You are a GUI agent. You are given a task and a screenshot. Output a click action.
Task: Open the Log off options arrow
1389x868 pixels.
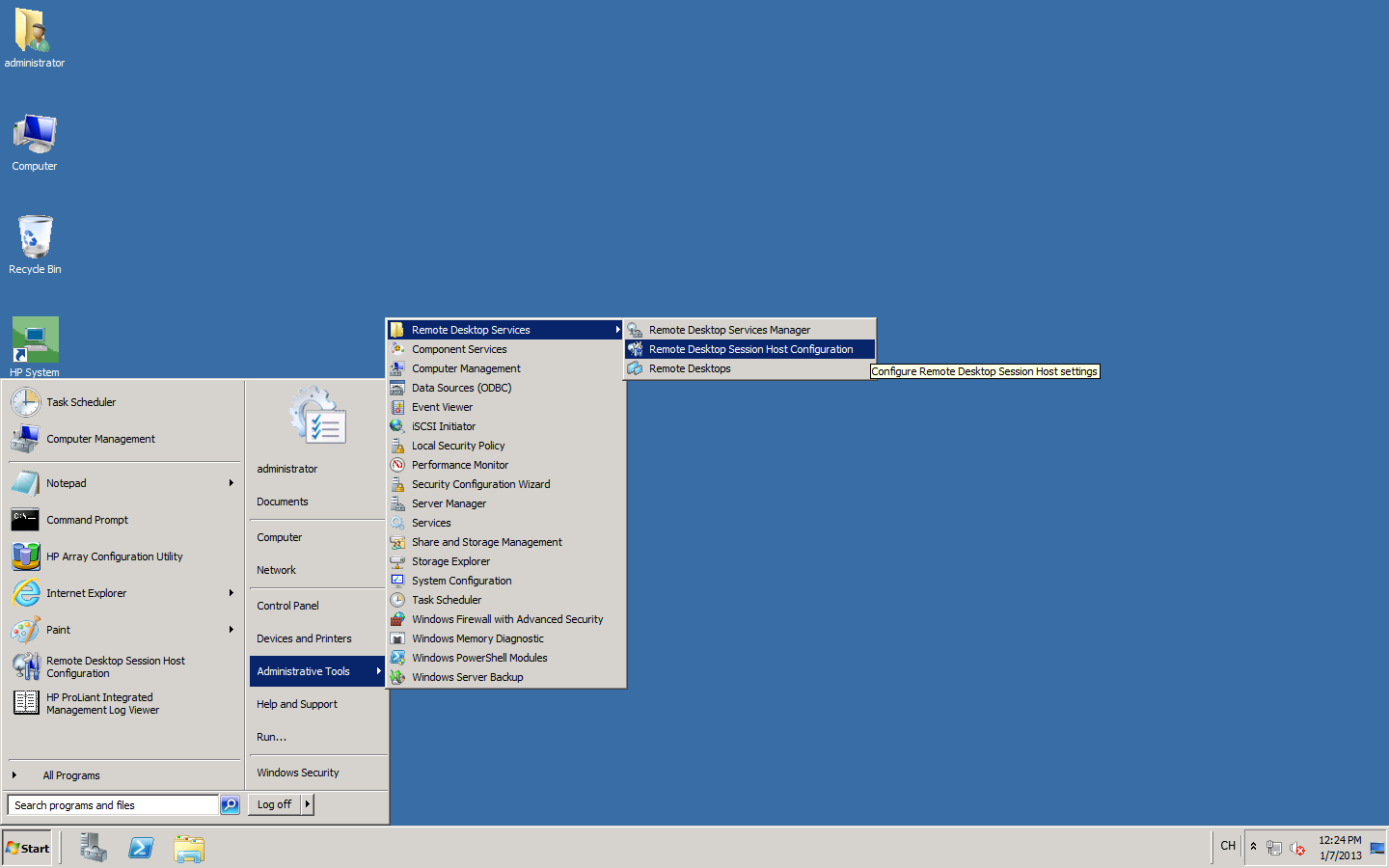tap(308, 804)
